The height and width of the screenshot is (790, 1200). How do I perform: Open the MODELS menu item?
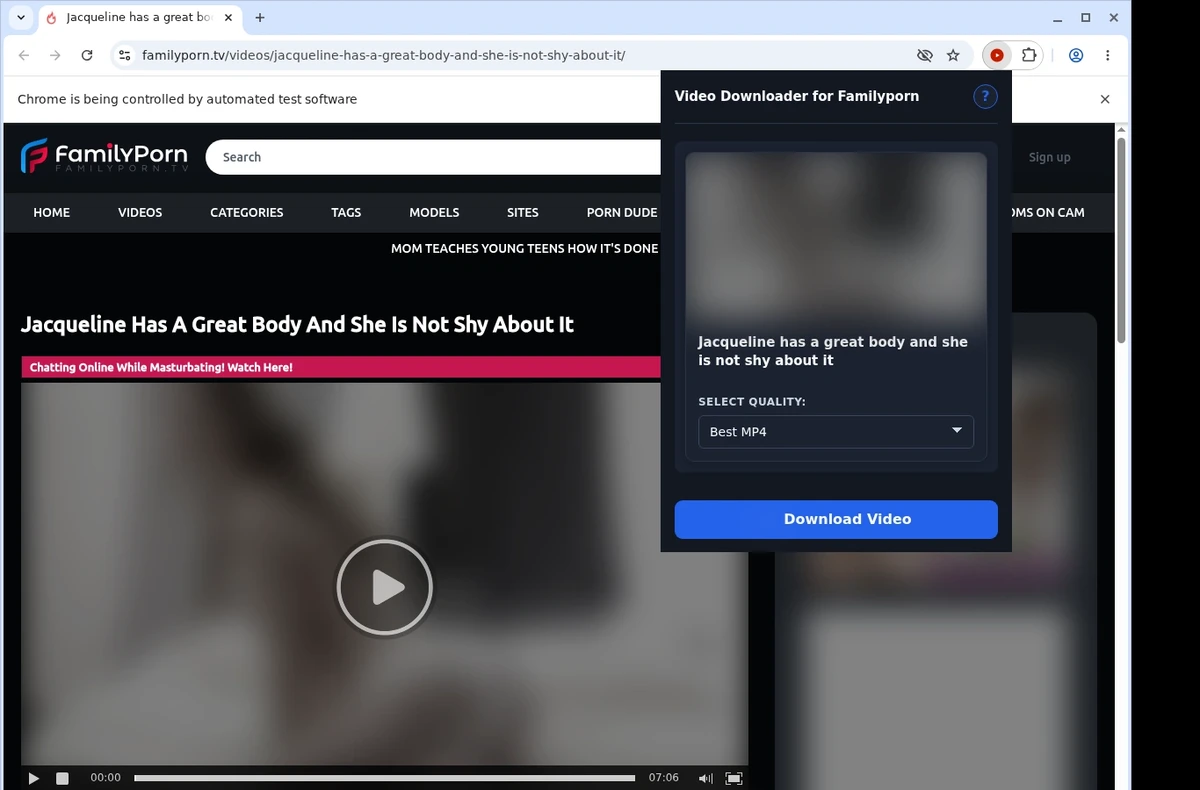pyautogui.click(x=434, y=213)
